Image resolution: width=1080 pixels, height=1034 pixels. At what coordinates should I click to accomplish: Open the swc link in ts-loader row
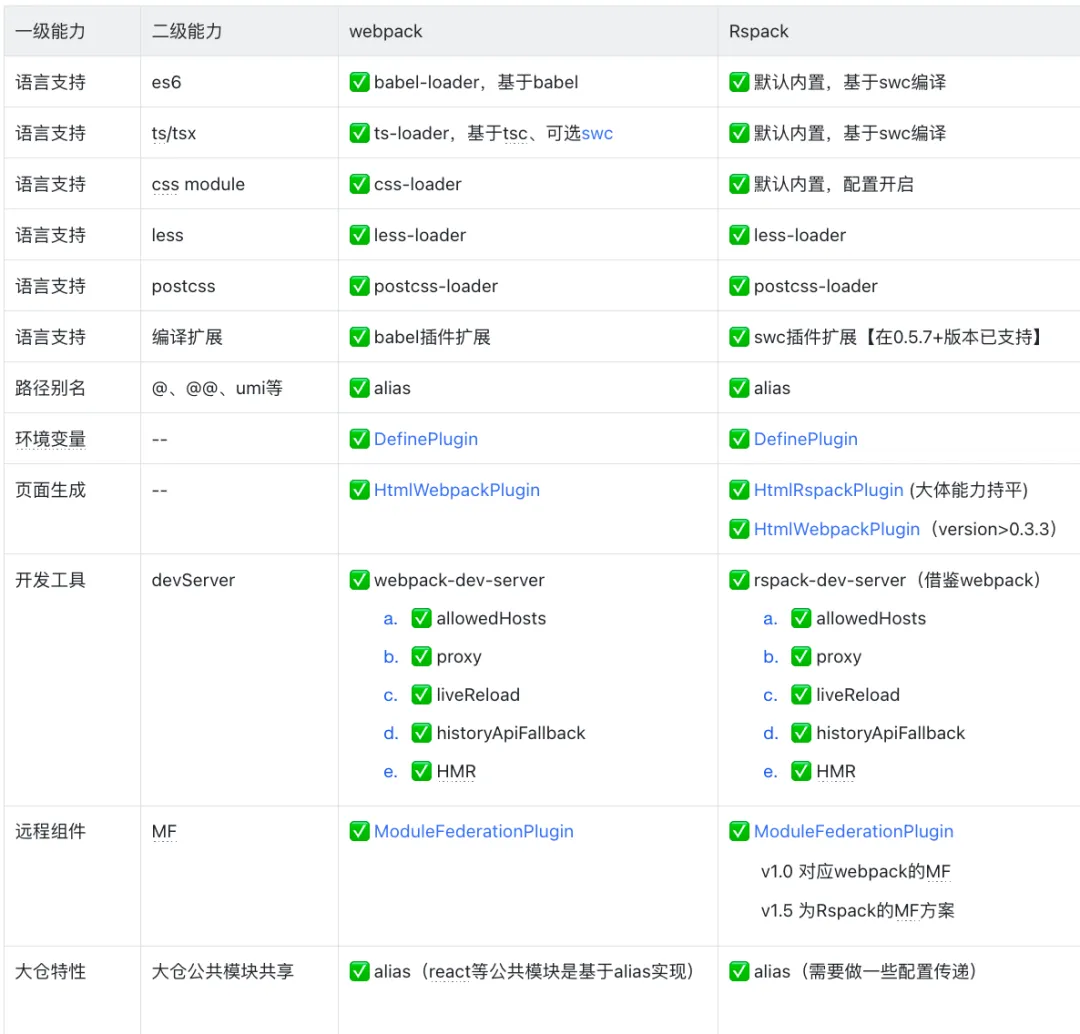(596, 133)
